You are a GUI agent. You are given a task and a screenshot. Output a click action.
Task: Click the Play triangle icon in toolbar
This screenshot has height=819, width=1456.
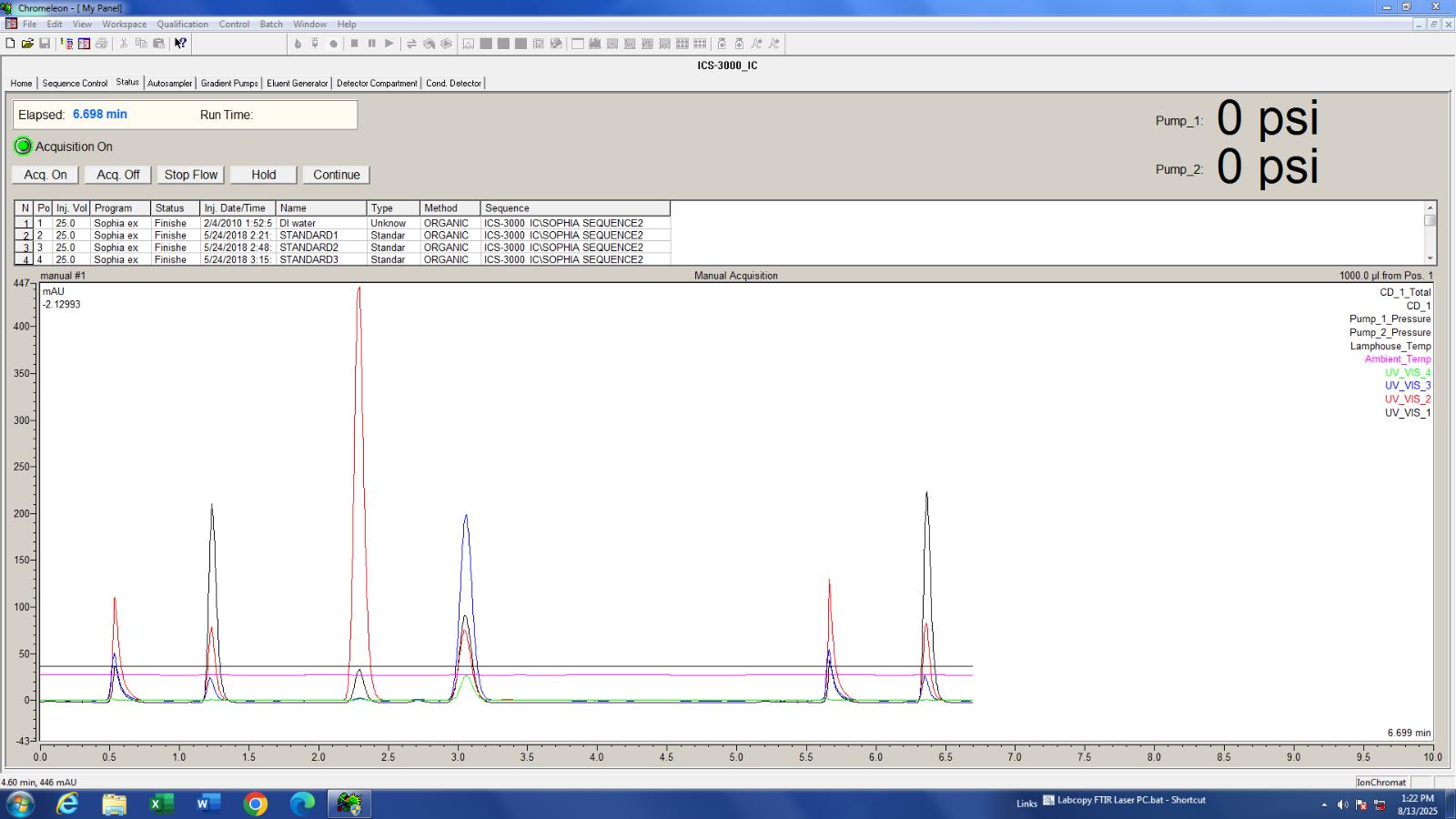(x=389, y=44)
